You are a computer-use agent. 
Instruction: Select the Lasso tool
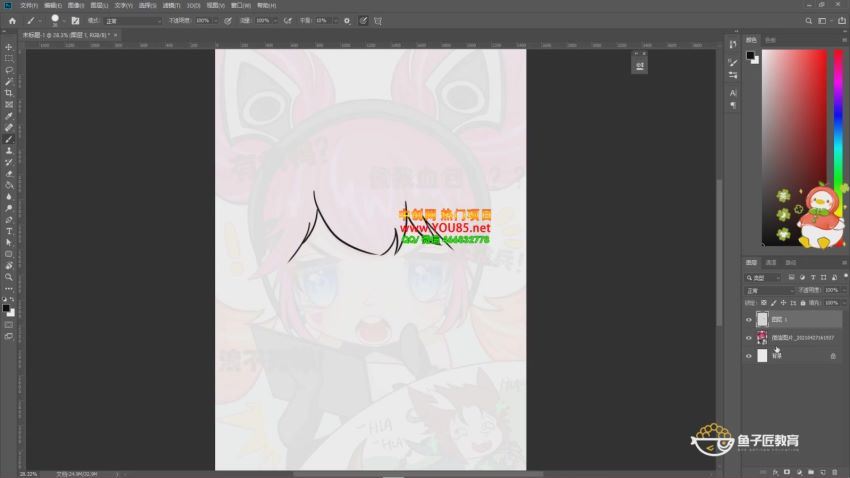tap(9, 70)
